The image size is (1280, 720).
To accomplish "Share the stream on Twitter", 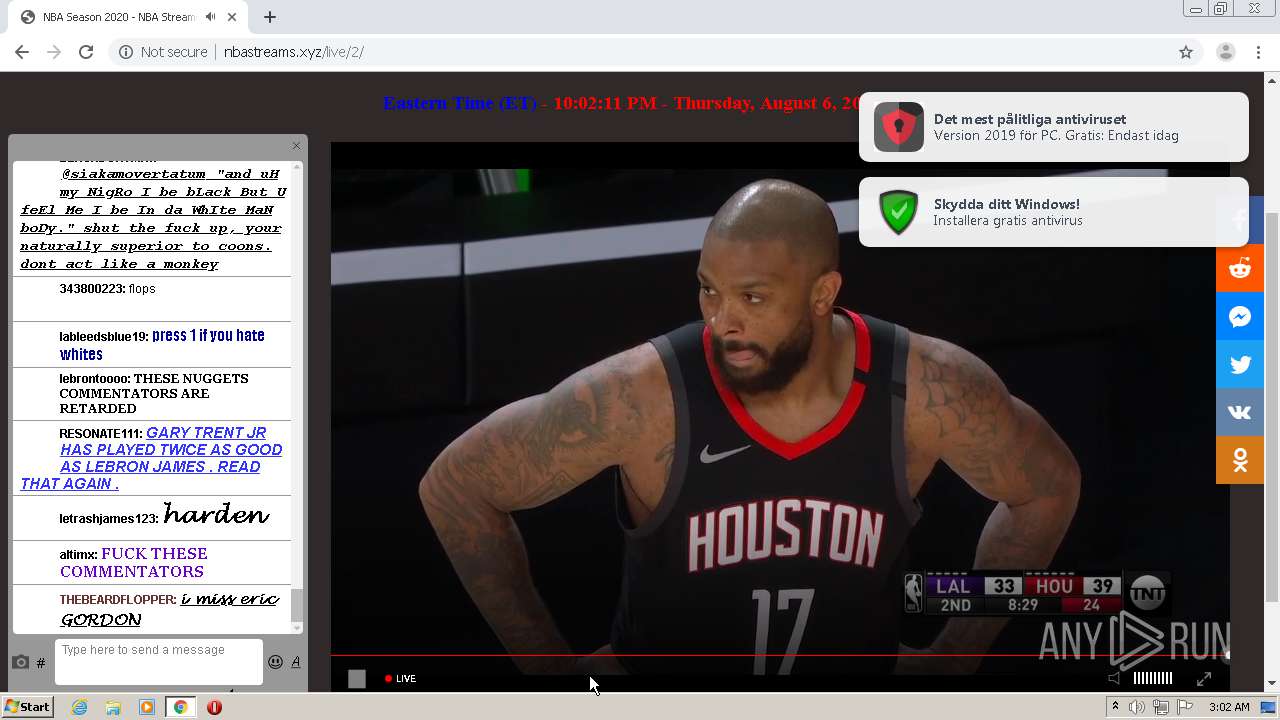I will (1240, 364).
